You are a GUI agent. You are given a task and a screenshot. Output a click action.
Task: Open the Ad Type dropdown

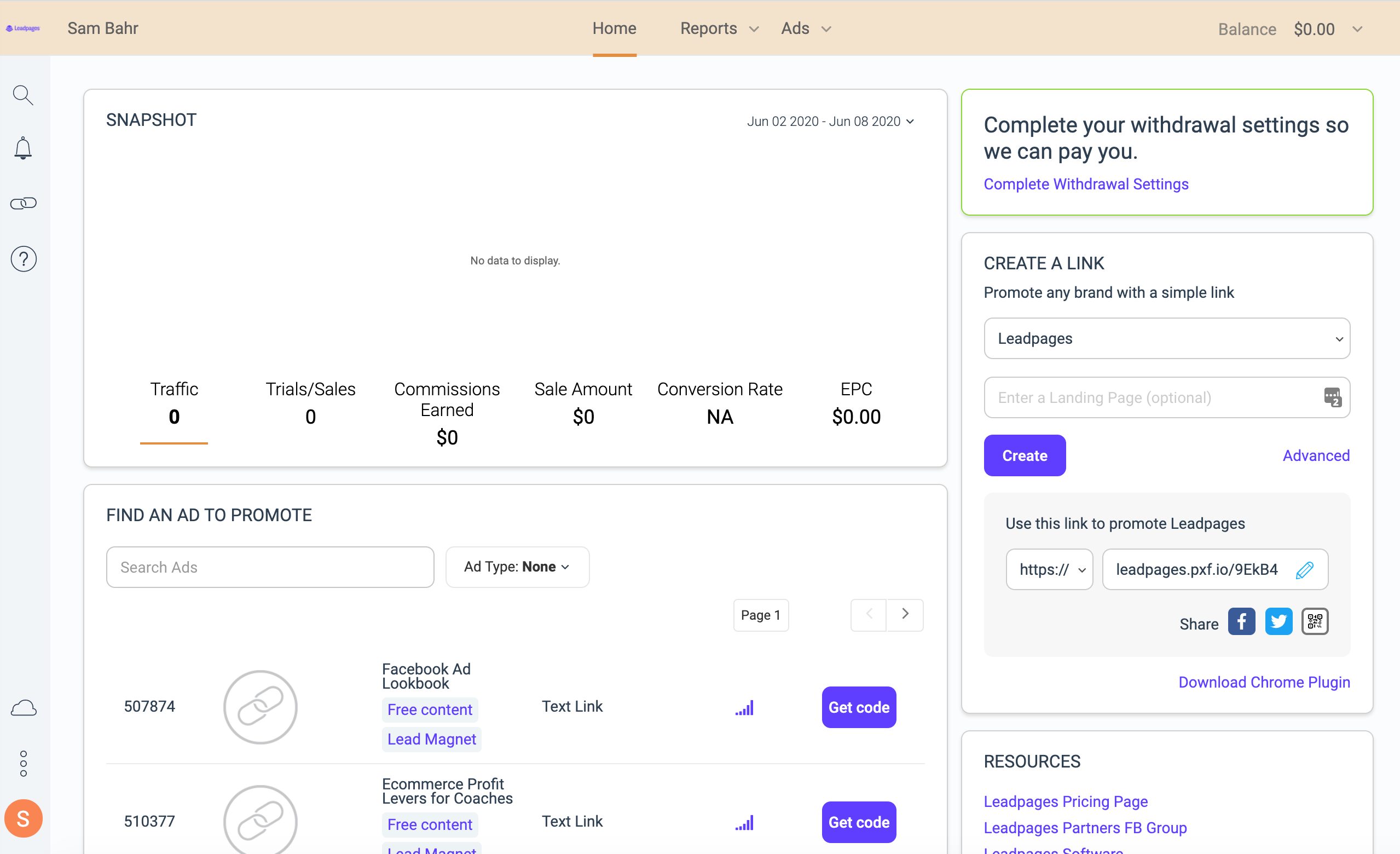(517, 567)
